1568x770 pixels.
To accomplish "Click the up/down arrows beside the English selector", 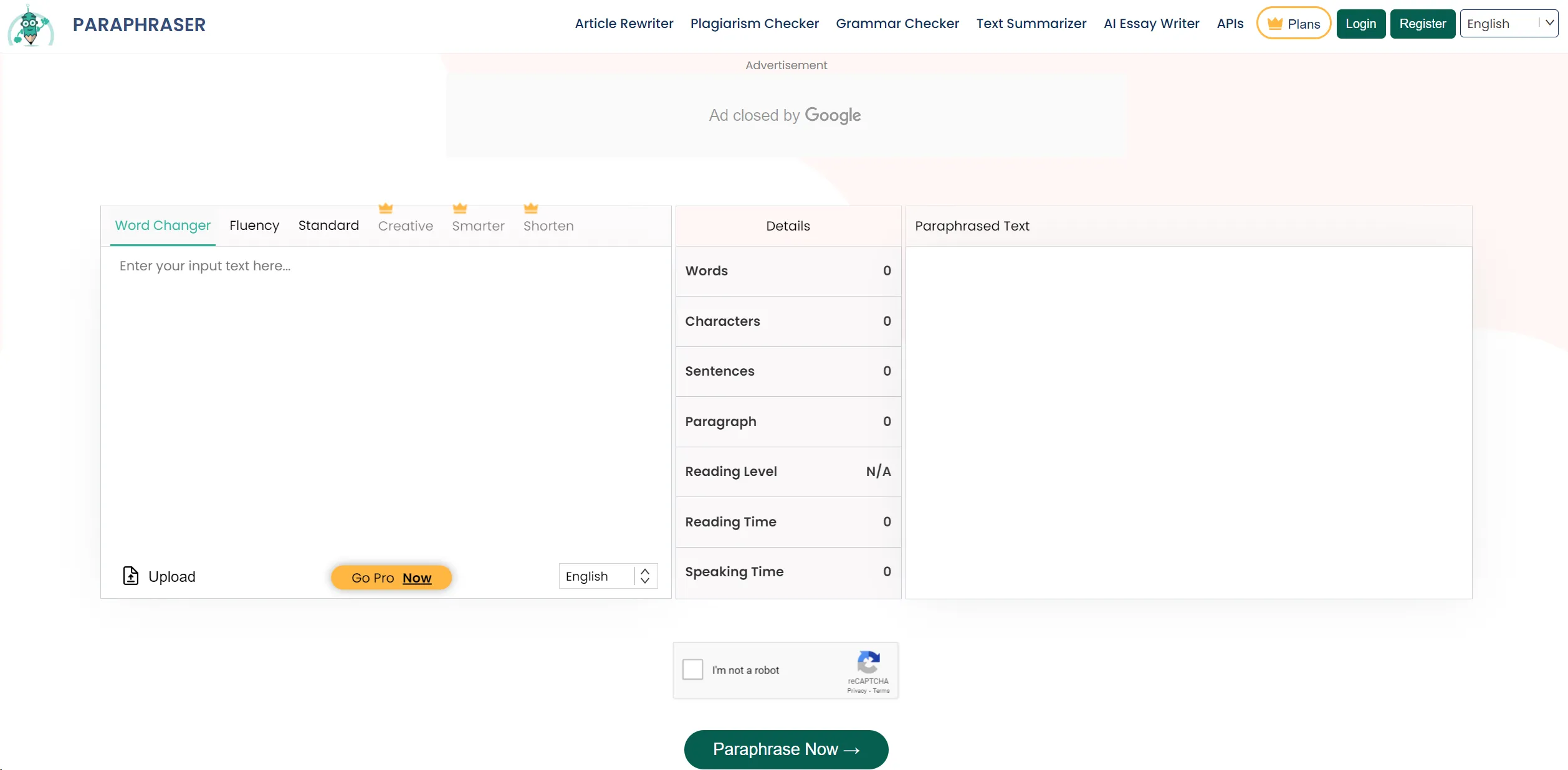I will pos(646,576).
